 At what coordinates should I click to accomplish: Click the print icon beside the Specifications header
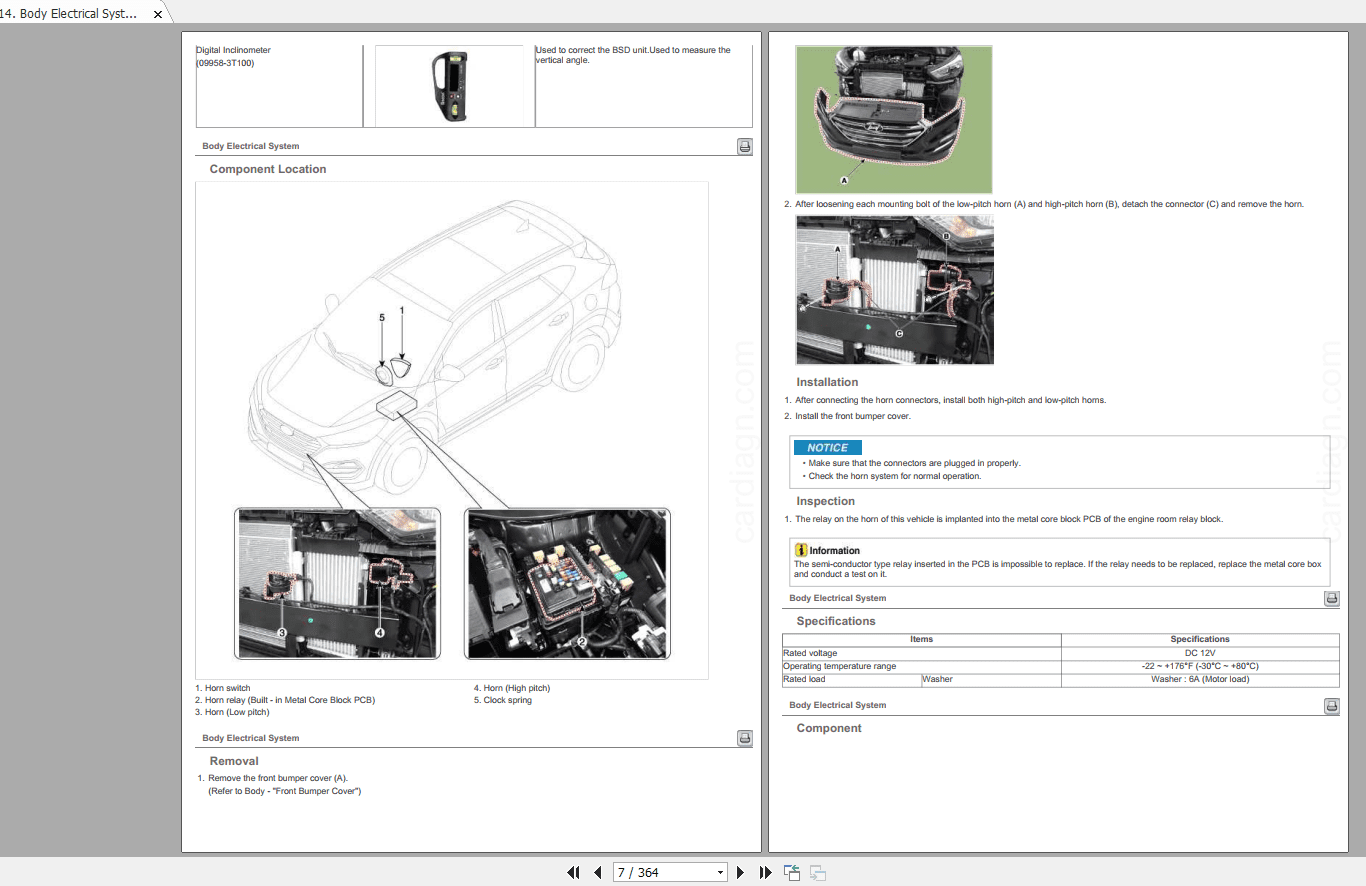[x=1331, y=598]
